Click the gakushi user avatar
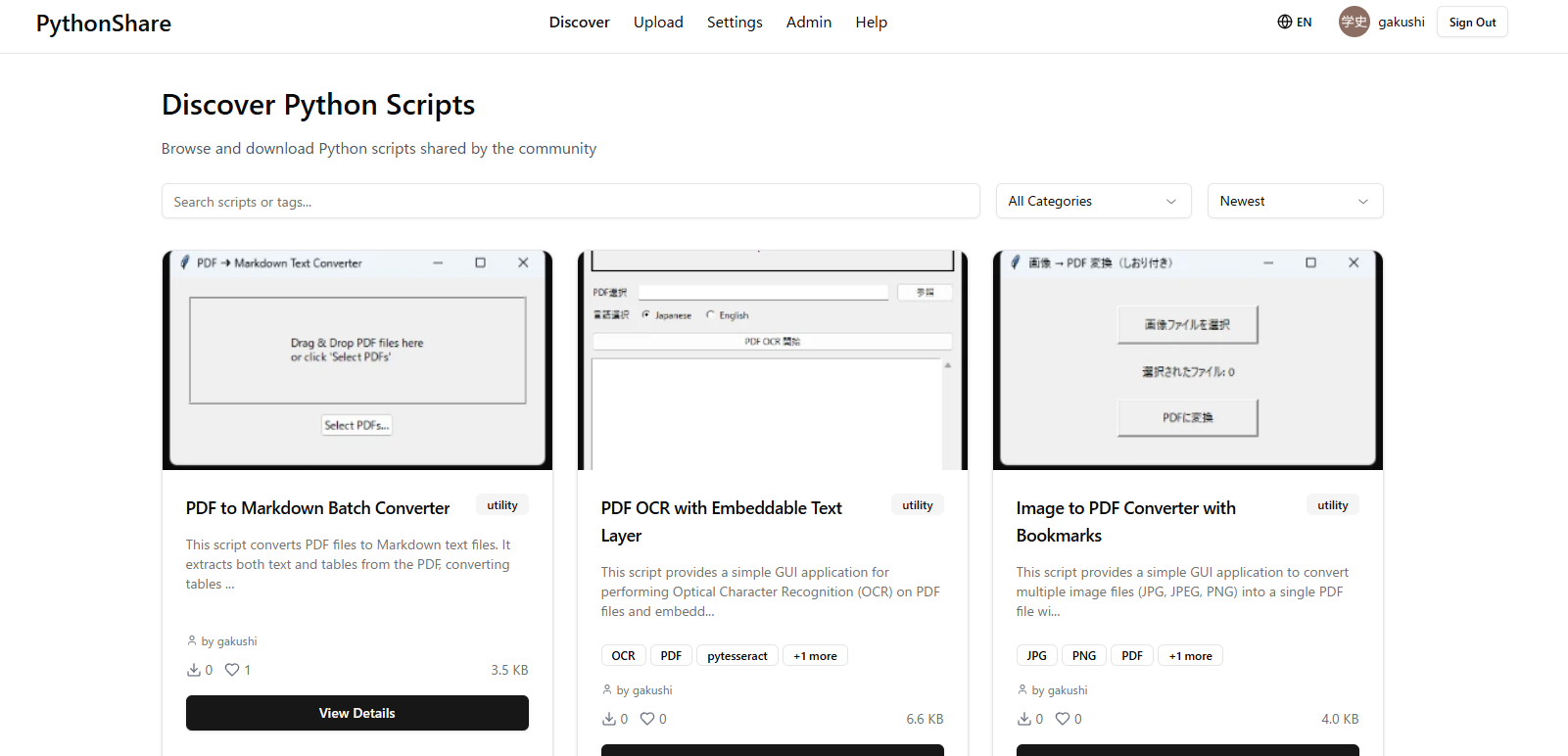Screen dimensions: 1568x756 pyautogui.click(x=1354, y=22)
